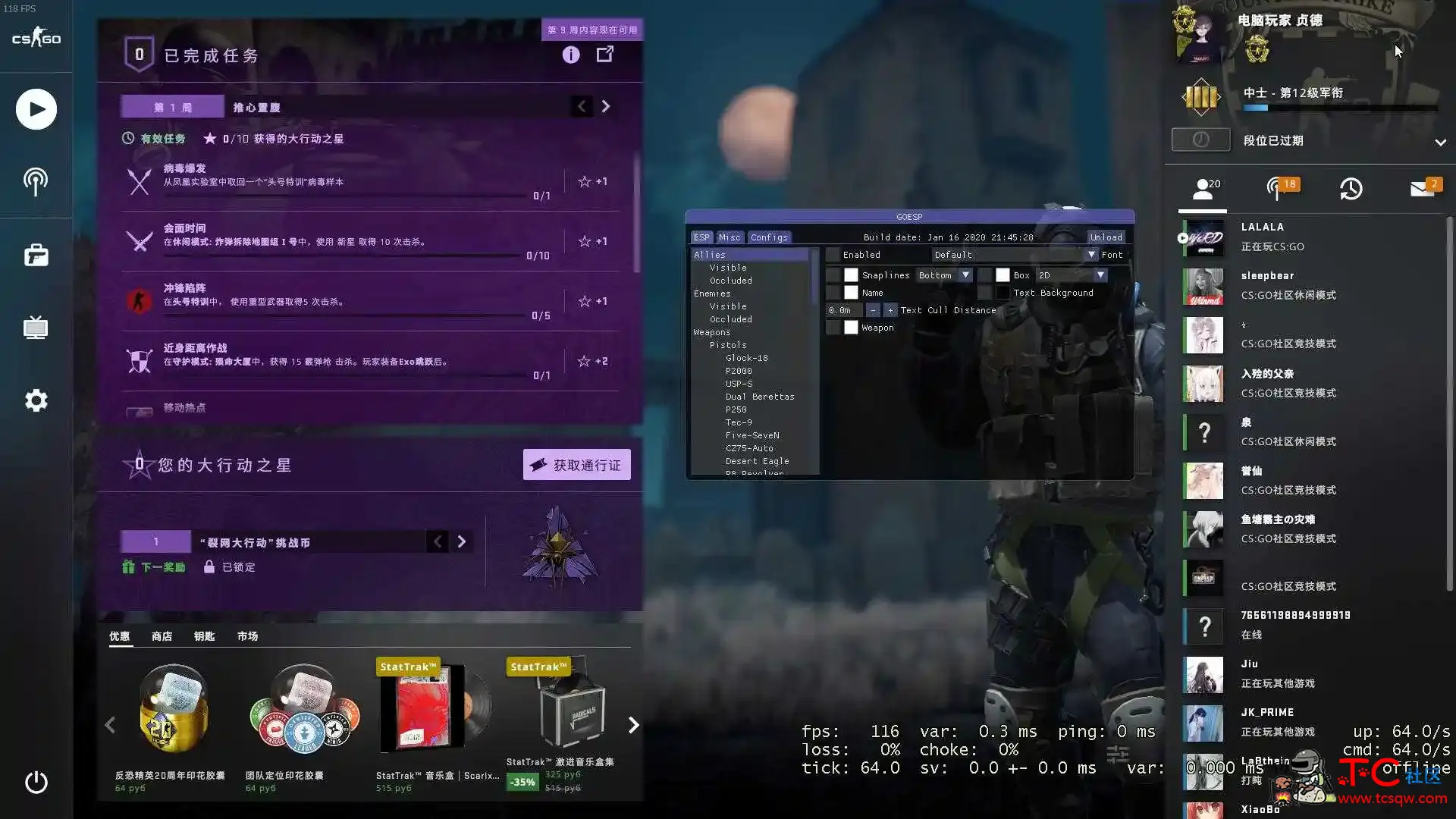Click the mission info circle icon
1456x819 pixels.
[571, 55]
